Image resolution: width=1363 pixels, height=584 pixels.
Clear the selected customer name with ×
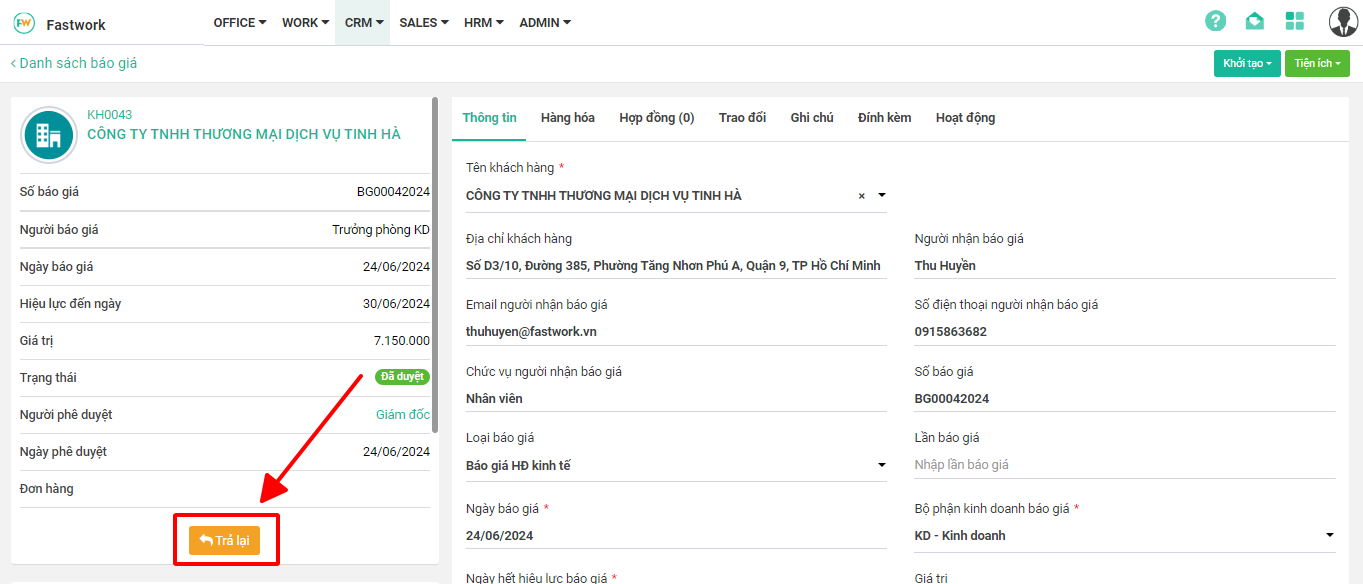pos(861,196)
